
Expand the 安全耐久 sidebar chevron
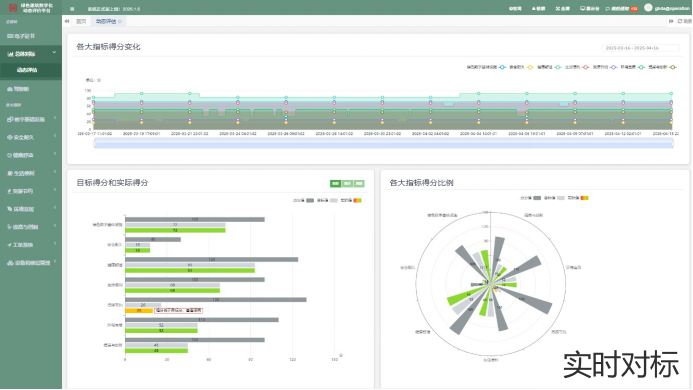(55, 136)
